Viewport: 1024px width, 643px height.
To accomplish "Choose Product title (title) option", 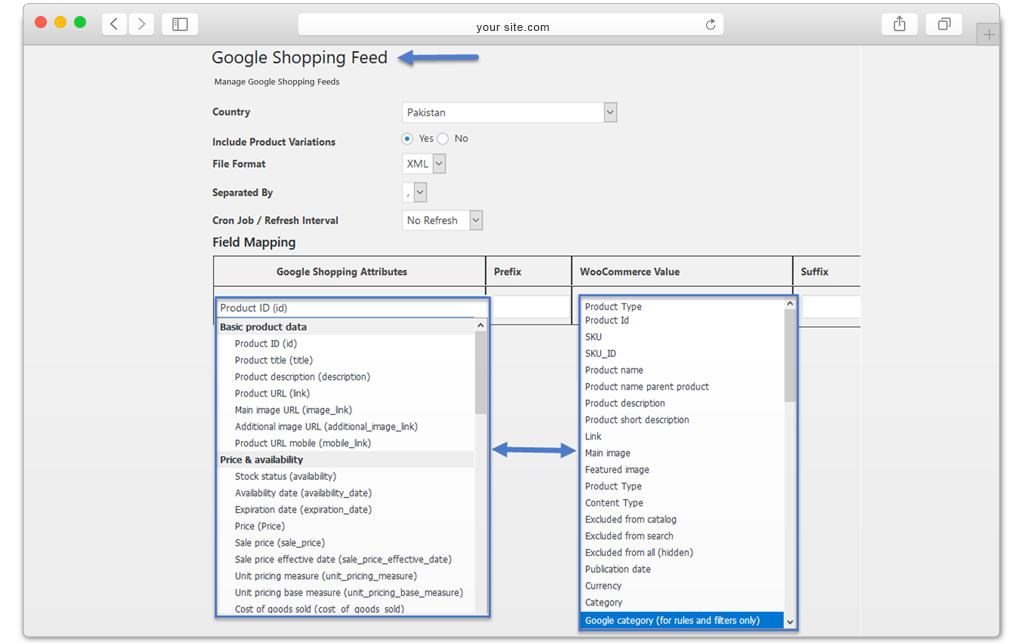I will [x=274, y=360].
